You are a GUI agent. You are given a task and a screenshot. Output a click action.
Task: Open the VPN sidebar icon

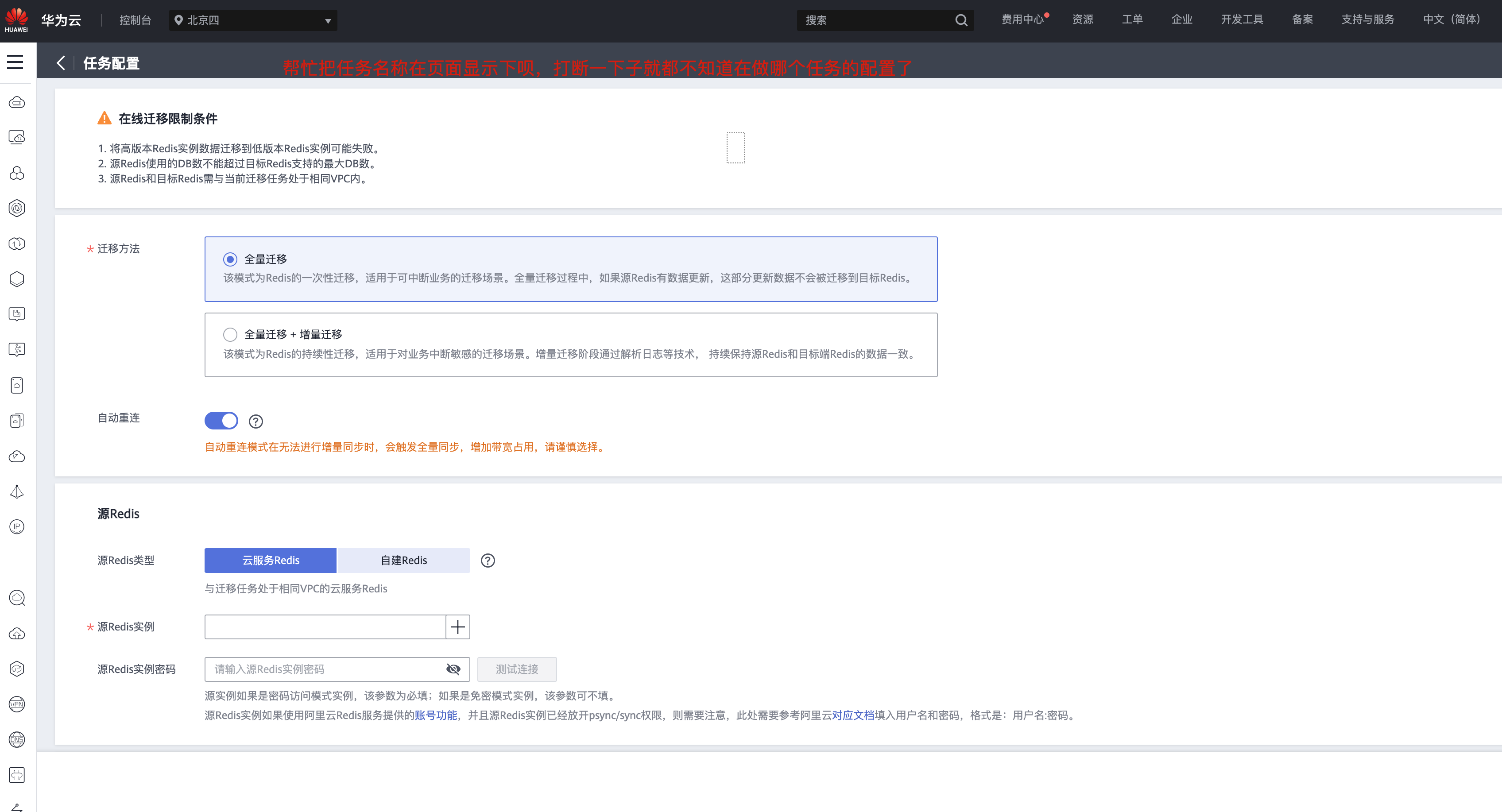17,704
